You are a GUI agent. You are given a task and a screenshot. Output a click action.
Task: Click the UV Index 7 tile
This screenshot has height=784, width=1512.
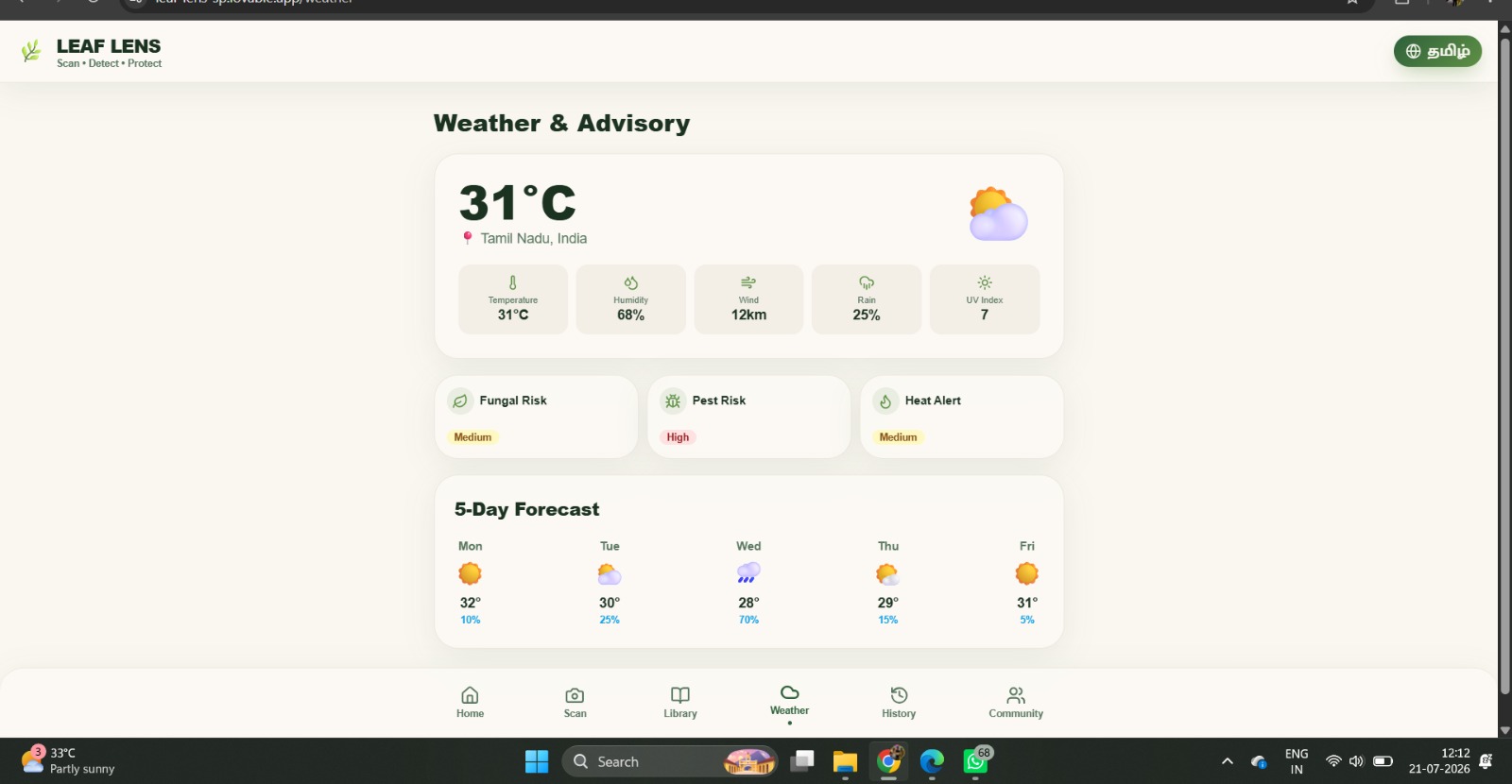tap(985, 299)
